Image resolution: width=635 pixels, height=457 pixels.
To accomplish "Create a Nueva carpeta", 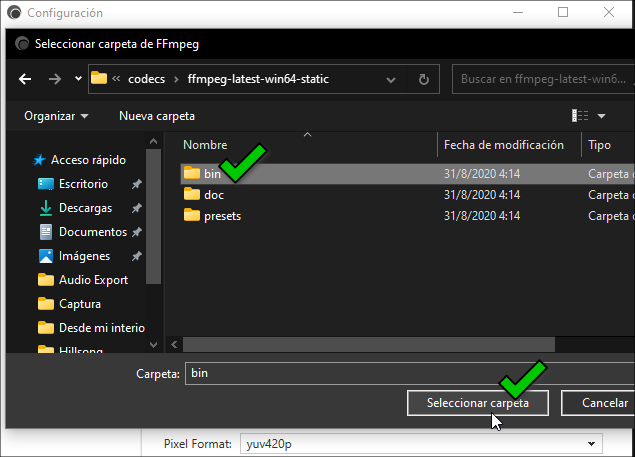I will coord(157,116).
